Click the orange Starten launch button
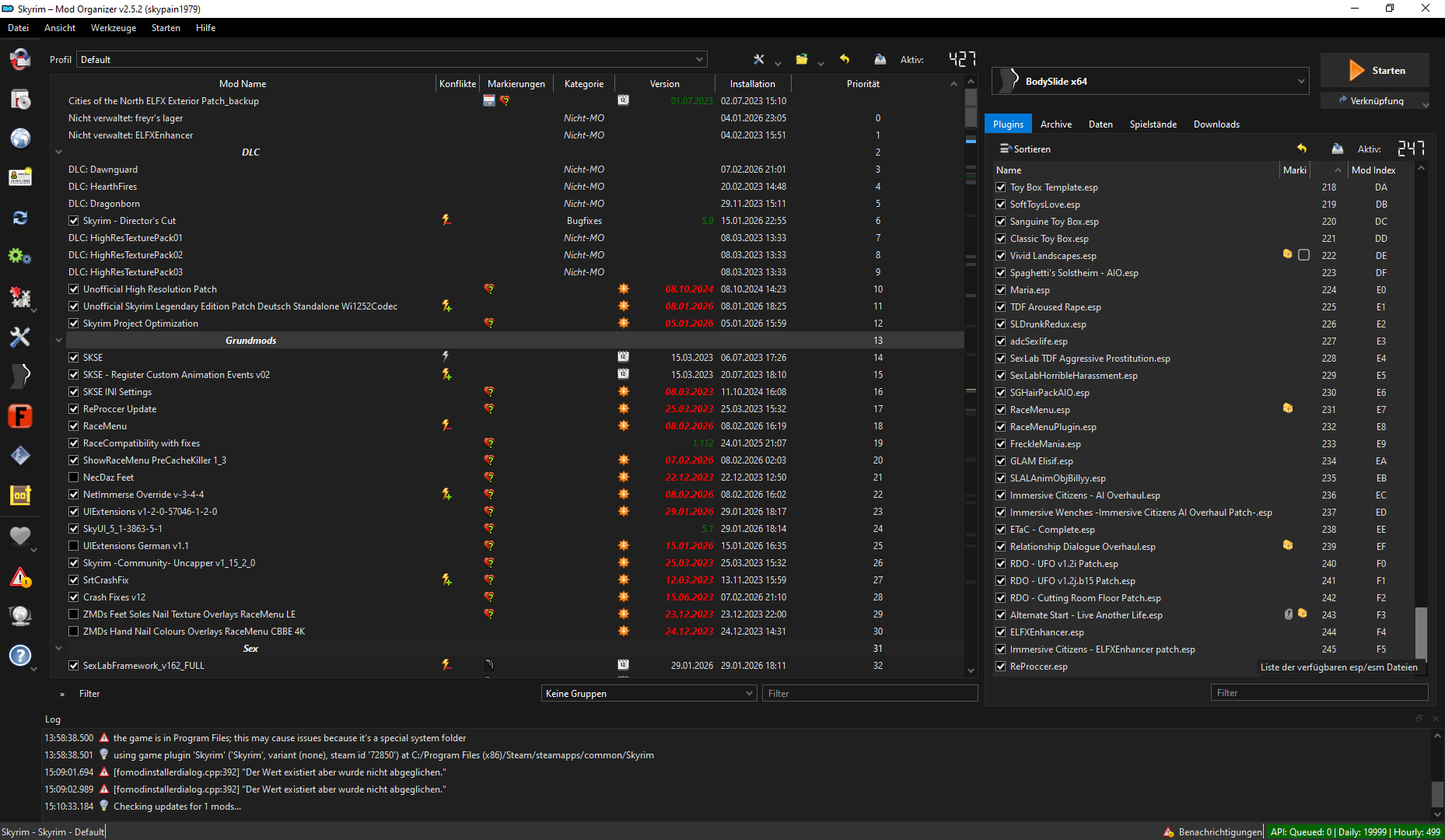The height and width of the screenshot is (840, 1445). (1375, 71)
